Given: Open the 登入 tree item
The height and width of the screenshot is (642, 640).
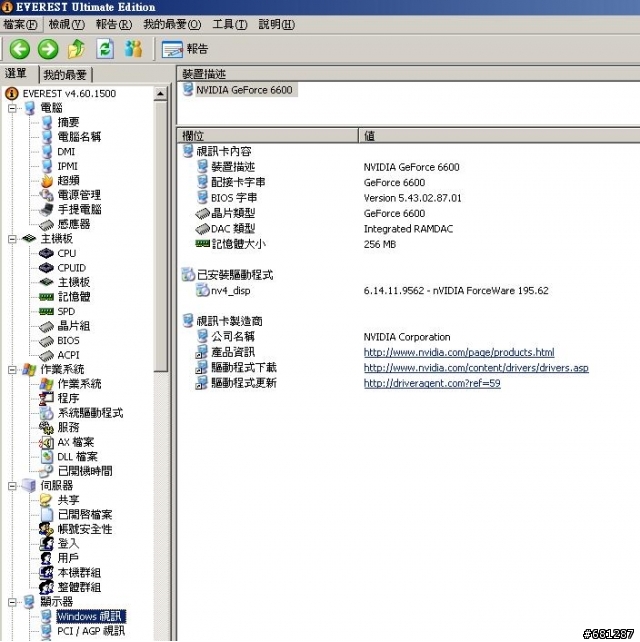Looking at the screenshot, I should (68, 544).
